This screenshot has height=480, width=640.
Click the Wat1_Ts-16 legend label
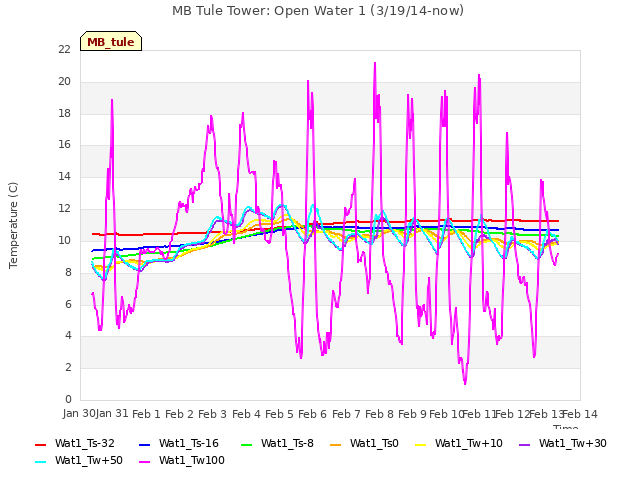[189, 444]
